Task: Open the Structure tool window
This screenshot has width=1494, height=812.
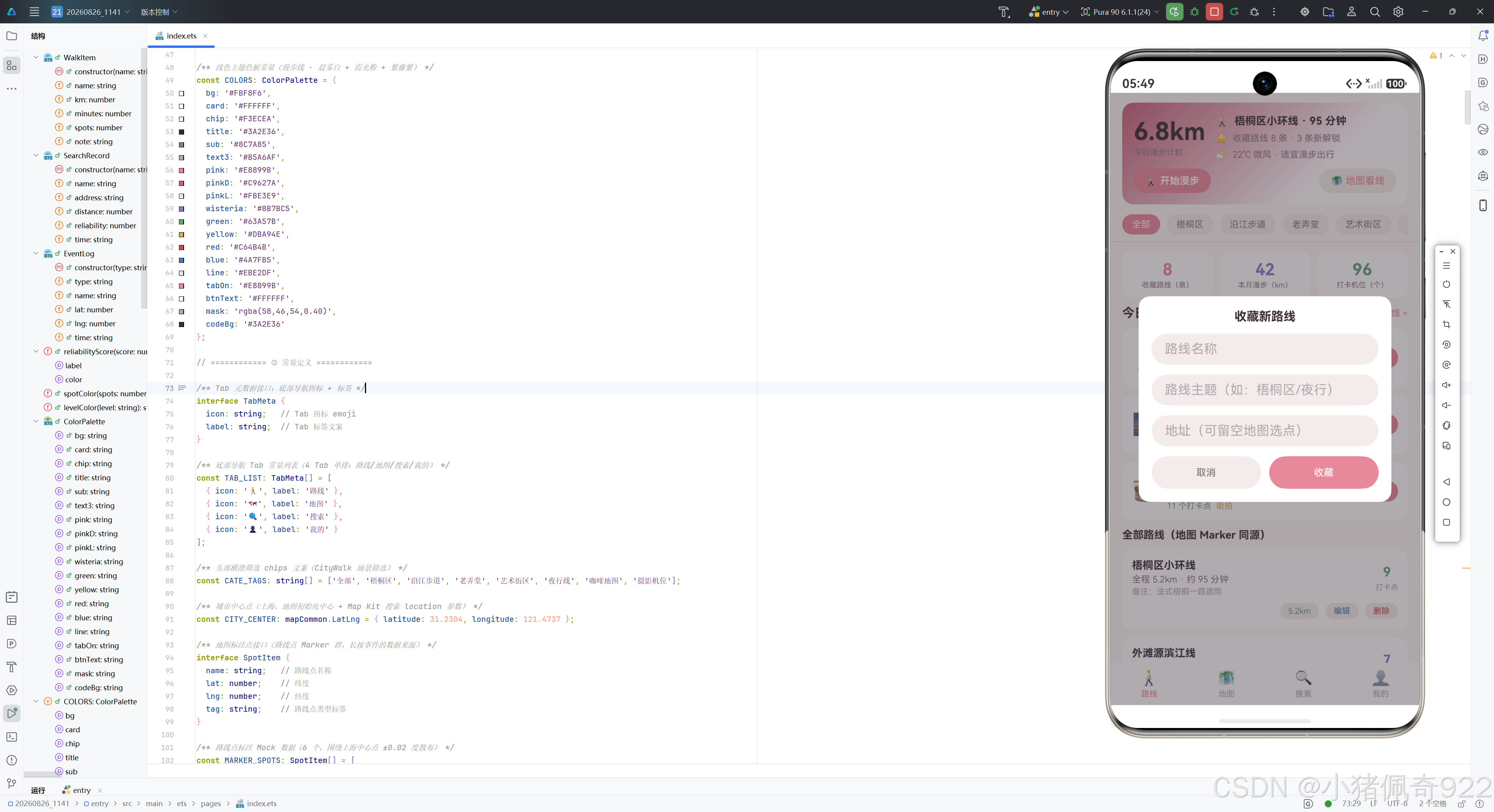Action: (x=12, y=65)
